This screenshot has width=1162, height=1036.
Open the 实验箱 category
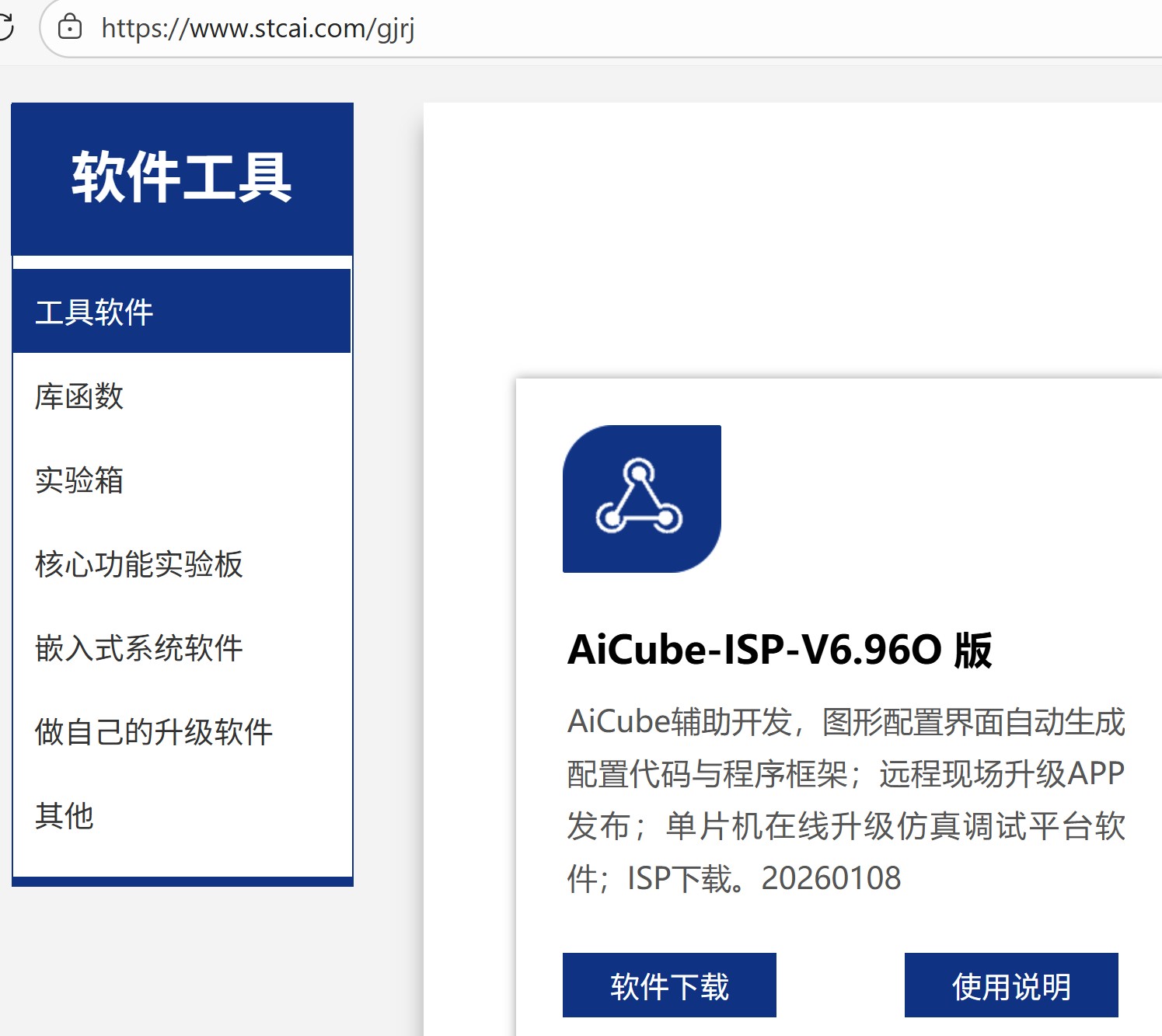(x=81, y=481)
